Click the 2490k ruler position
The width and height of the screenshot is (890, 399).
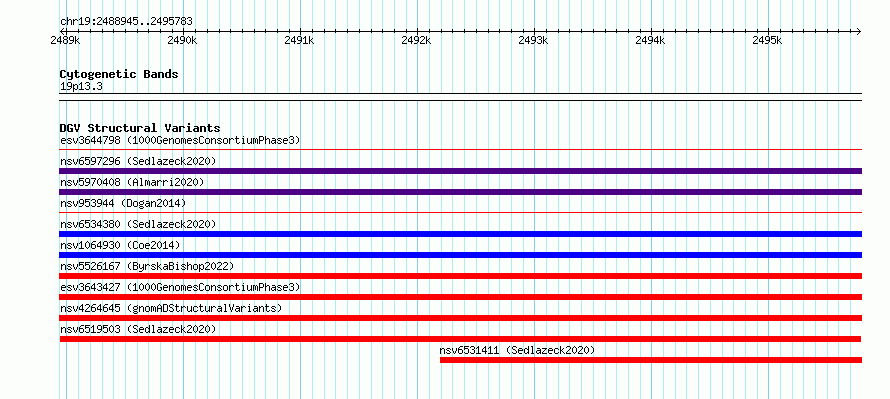[x=183, y=40]
